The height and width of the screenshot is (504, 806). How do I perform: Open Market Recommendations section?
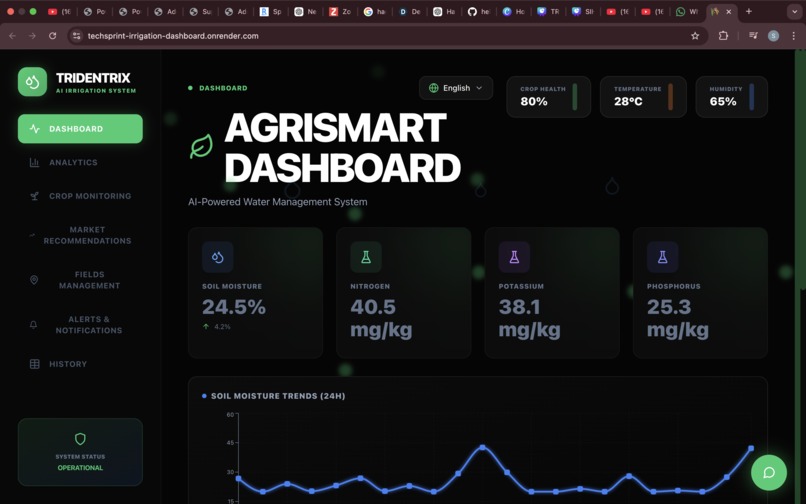click(80, 235)
